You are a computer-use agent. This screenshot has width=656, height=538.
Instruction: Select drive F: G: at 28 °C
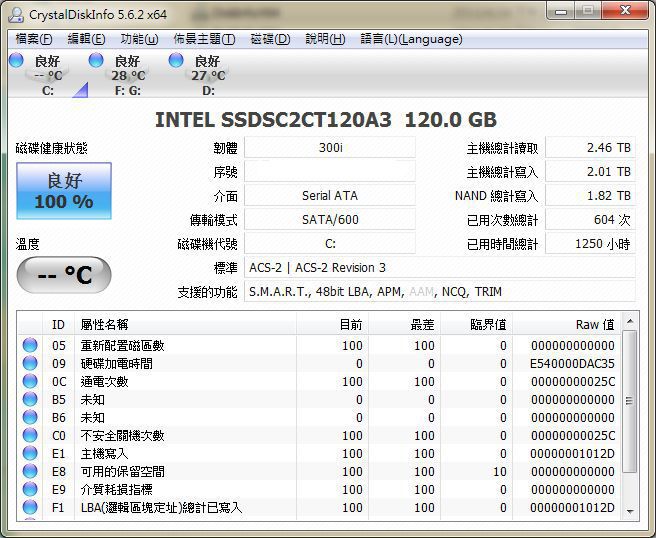(x=128, y=76)
